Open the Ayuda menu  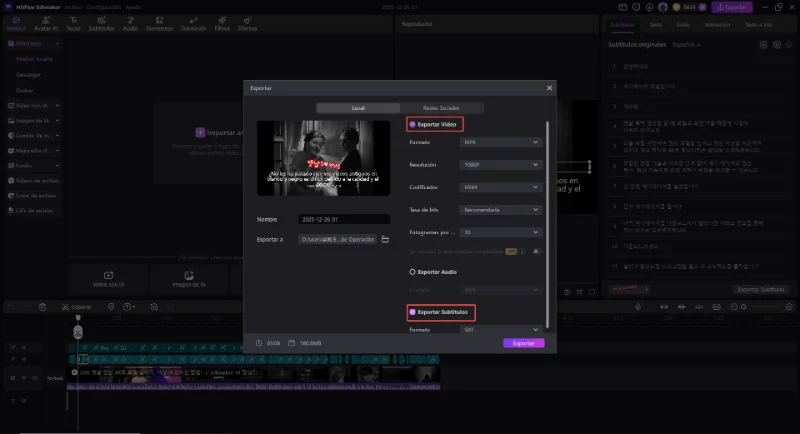(133, 7)
